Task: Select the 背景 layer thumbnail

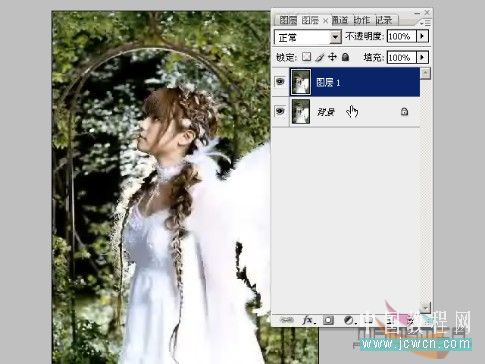Action: coord(301,111)
